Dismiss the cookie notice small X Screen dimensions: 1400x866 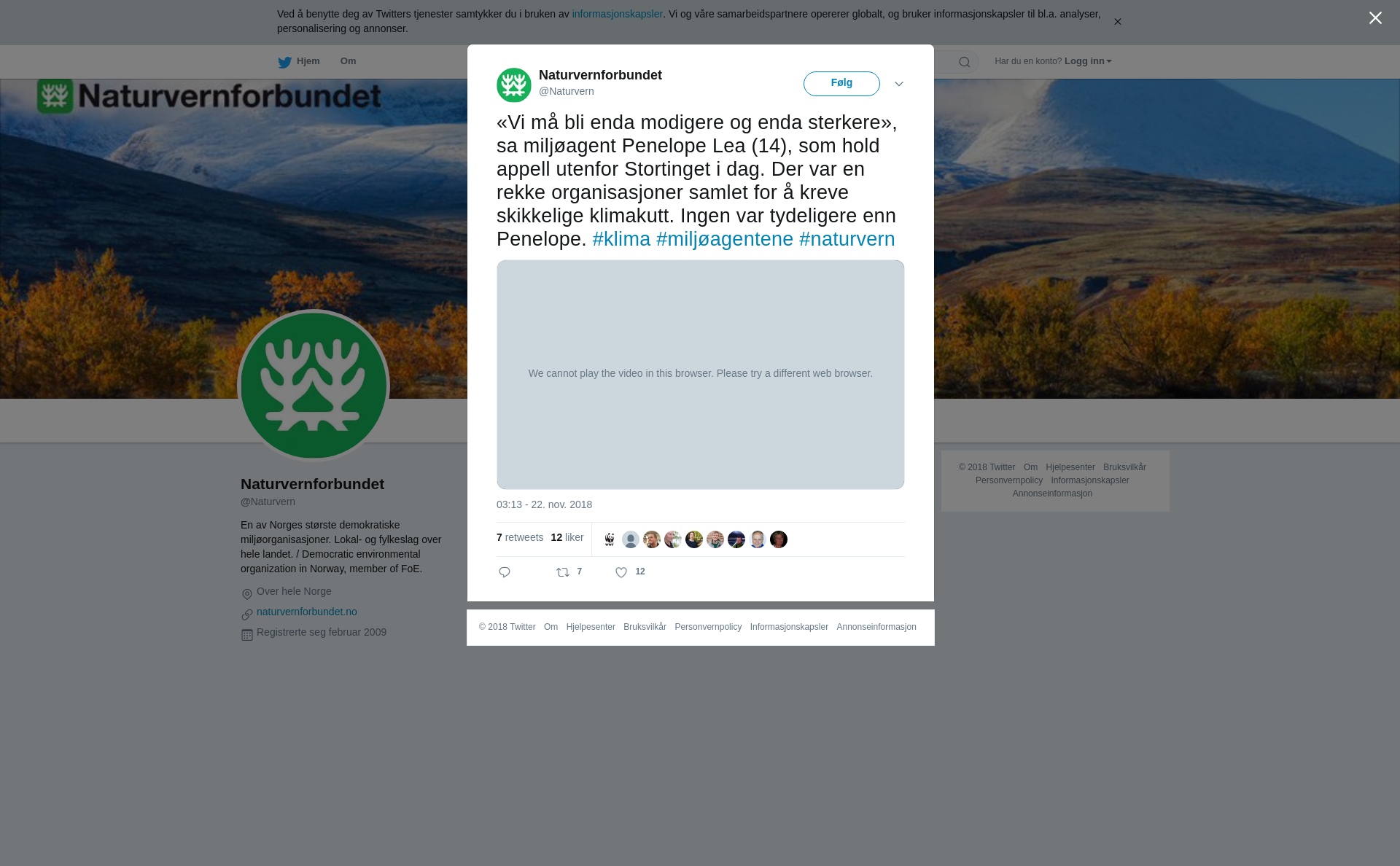click(x=1117, y=22)
